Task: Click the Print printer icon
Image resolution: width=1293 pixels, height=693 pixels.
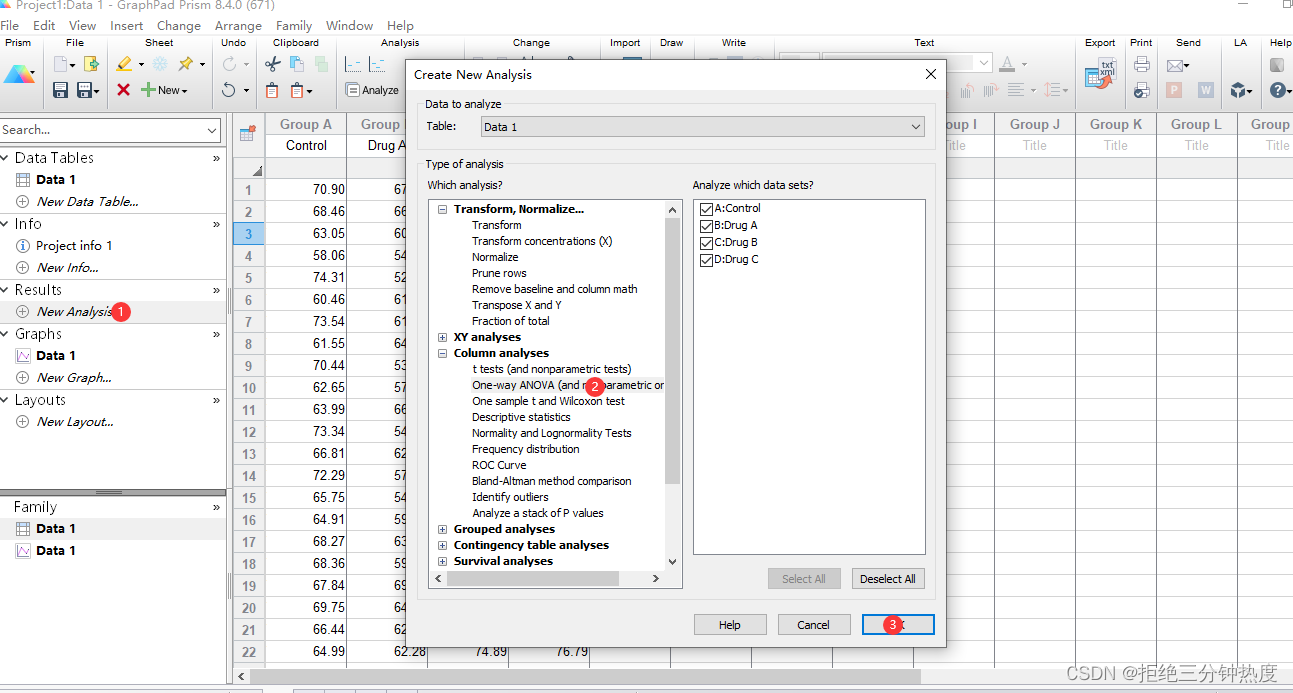Action: 1141,65
